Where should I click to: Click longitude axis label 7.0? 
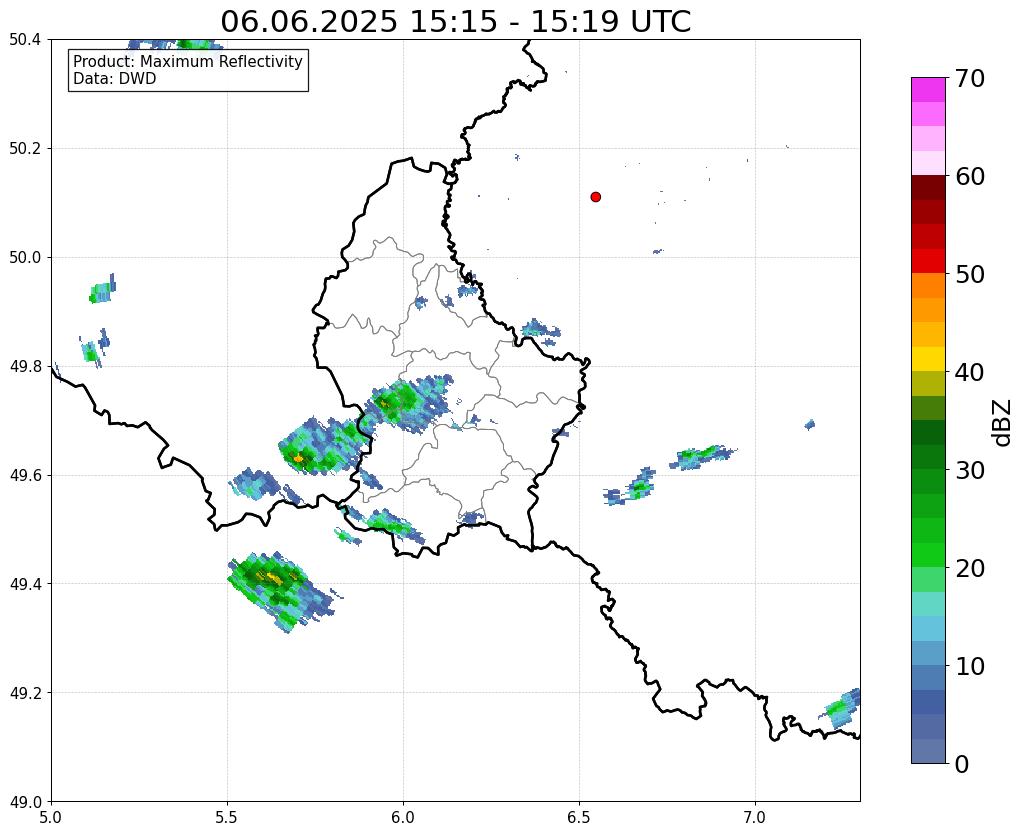coord(755,818)
